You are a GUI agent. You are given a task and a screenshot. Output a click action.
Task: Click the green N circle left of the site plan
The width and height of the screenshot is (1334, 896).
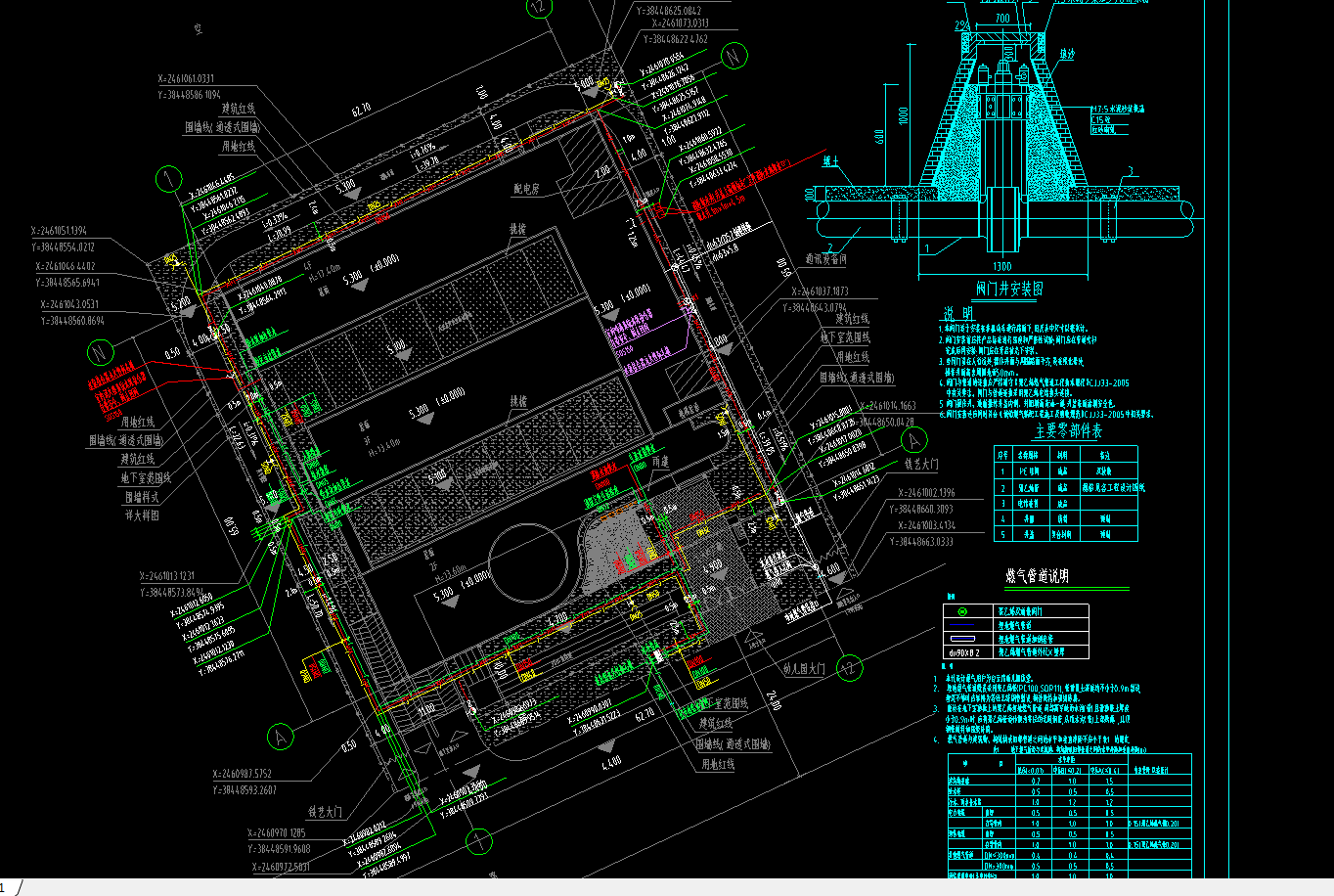pyautogui.click(x=100, y=354)
